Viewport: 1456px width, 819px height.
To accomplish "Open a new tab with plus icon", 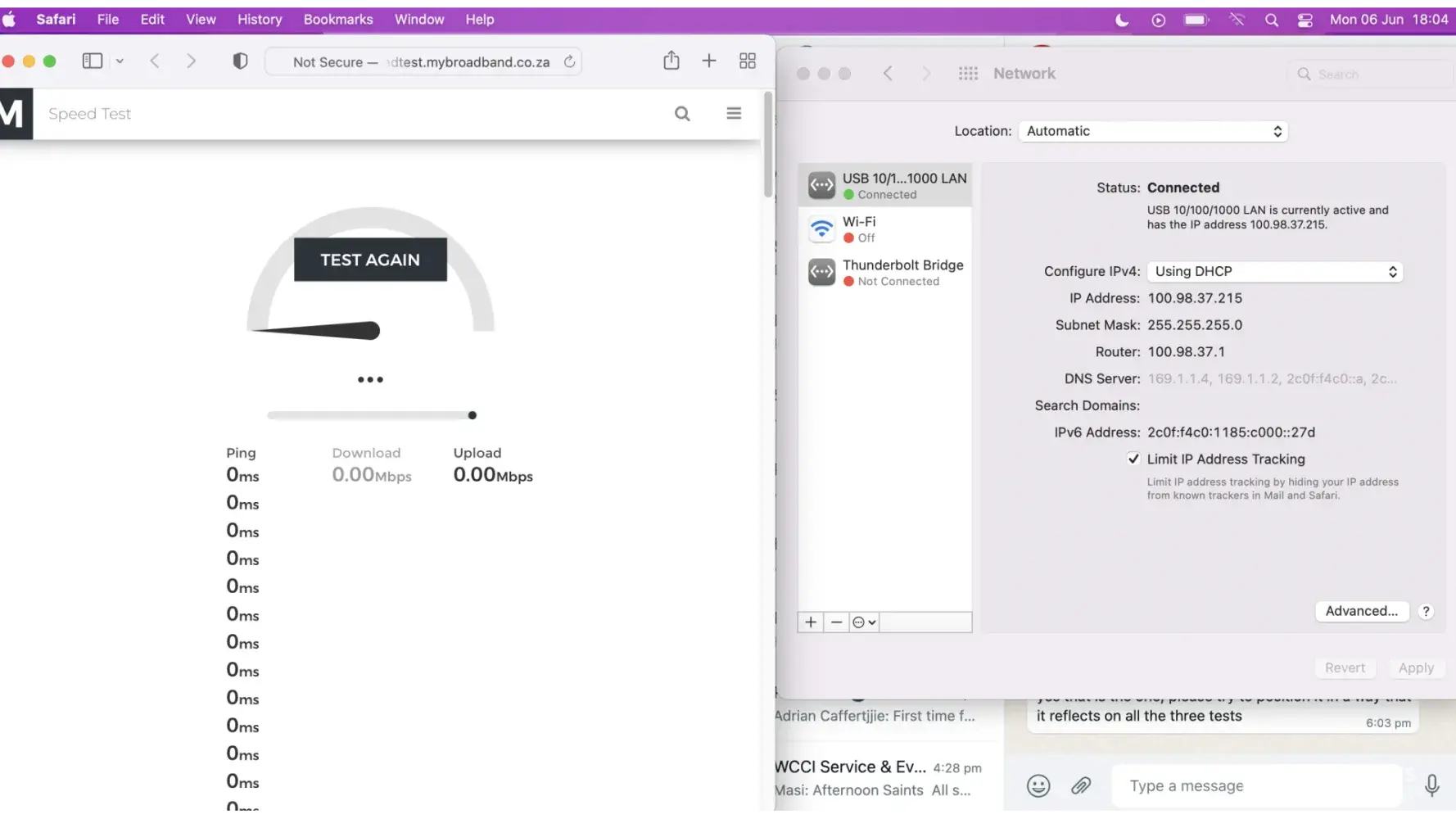I will click(709, 61).
